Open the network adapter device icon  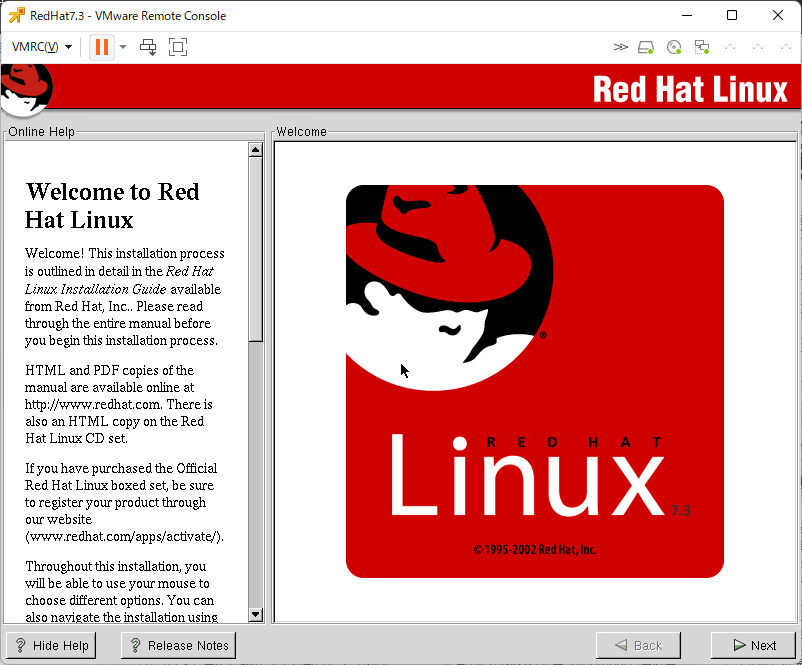[702, 48]
